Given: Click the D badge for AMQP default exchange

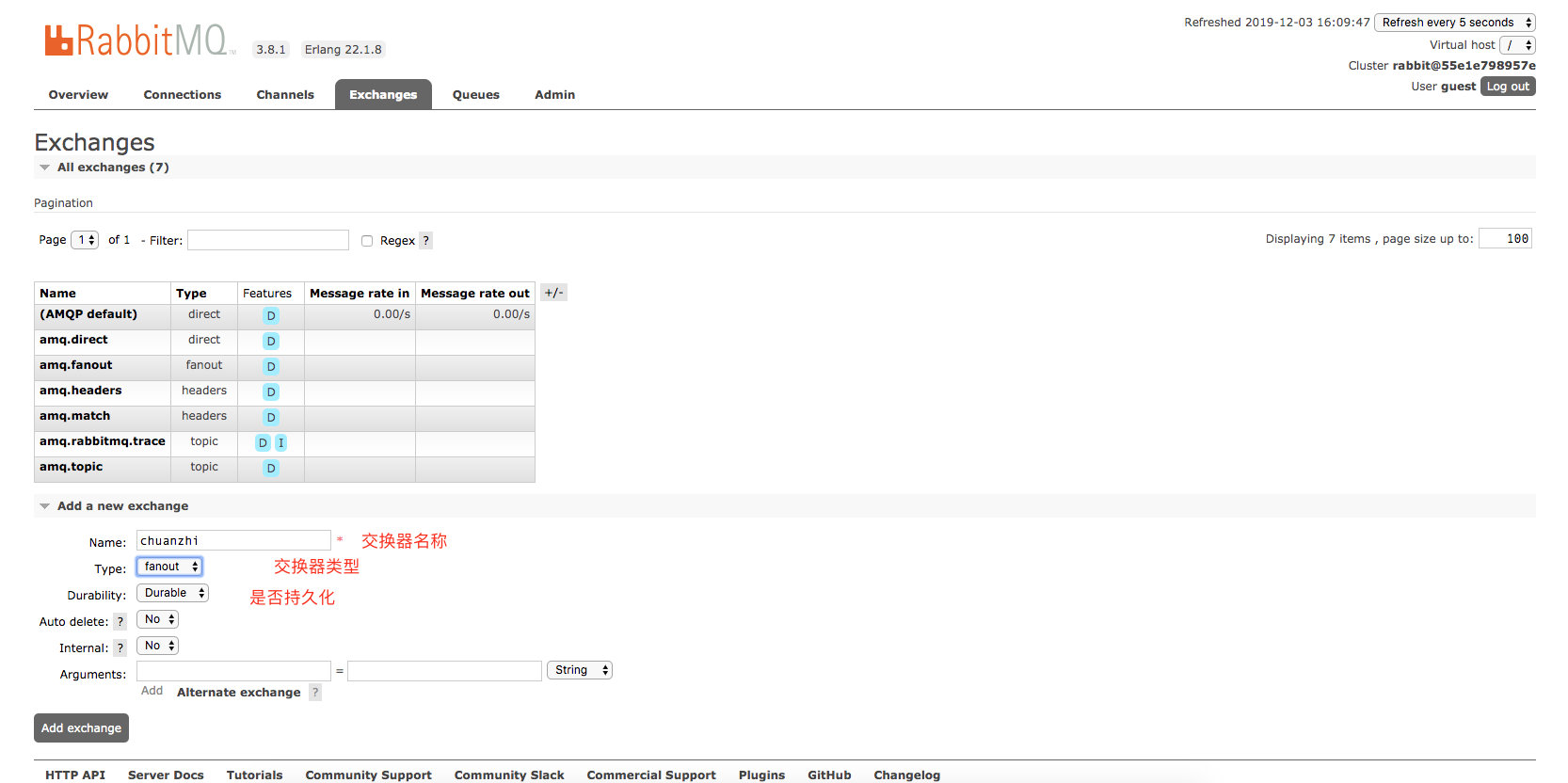Looking at the screenshot, I should pos(271,315).
